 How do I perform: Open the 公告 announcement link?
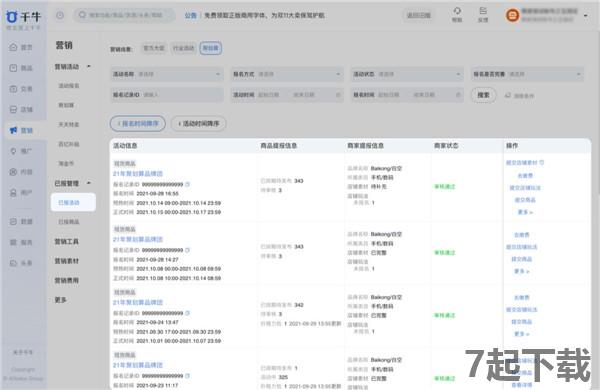[x=191, y=15]
